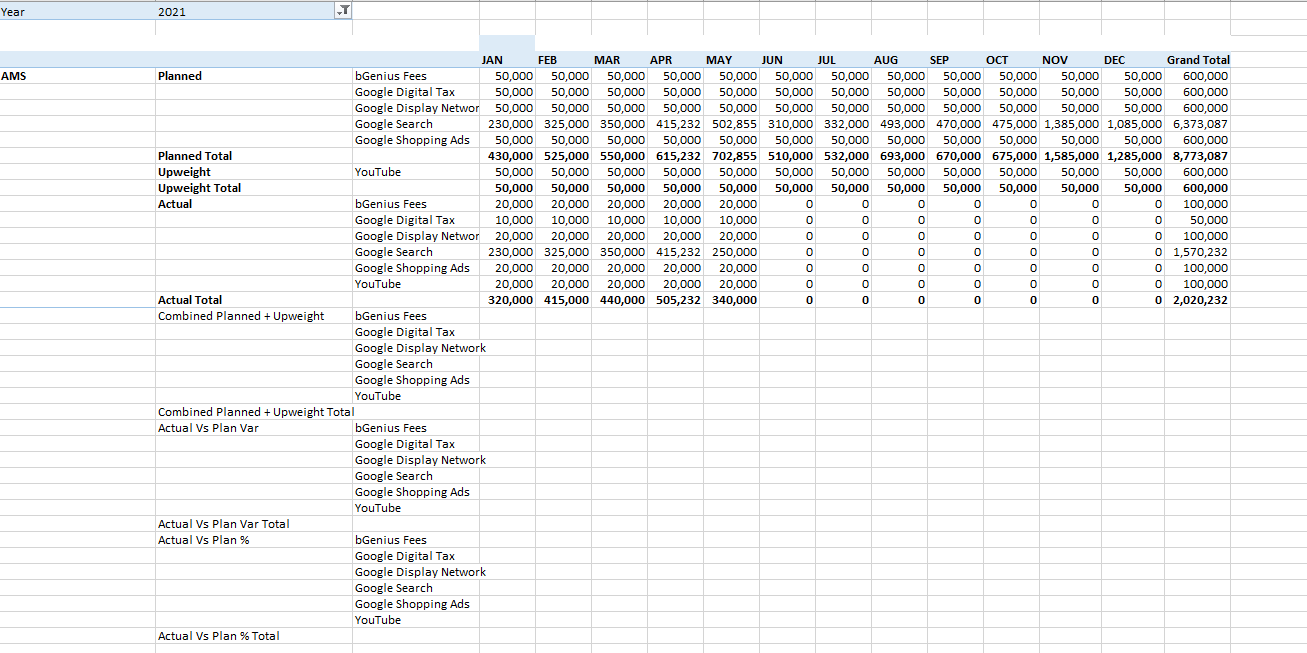This screenshot has height=653, width=1307.
Task: Select YouTube under Combined Planned + Upweight
Action: tap(378, 396)
